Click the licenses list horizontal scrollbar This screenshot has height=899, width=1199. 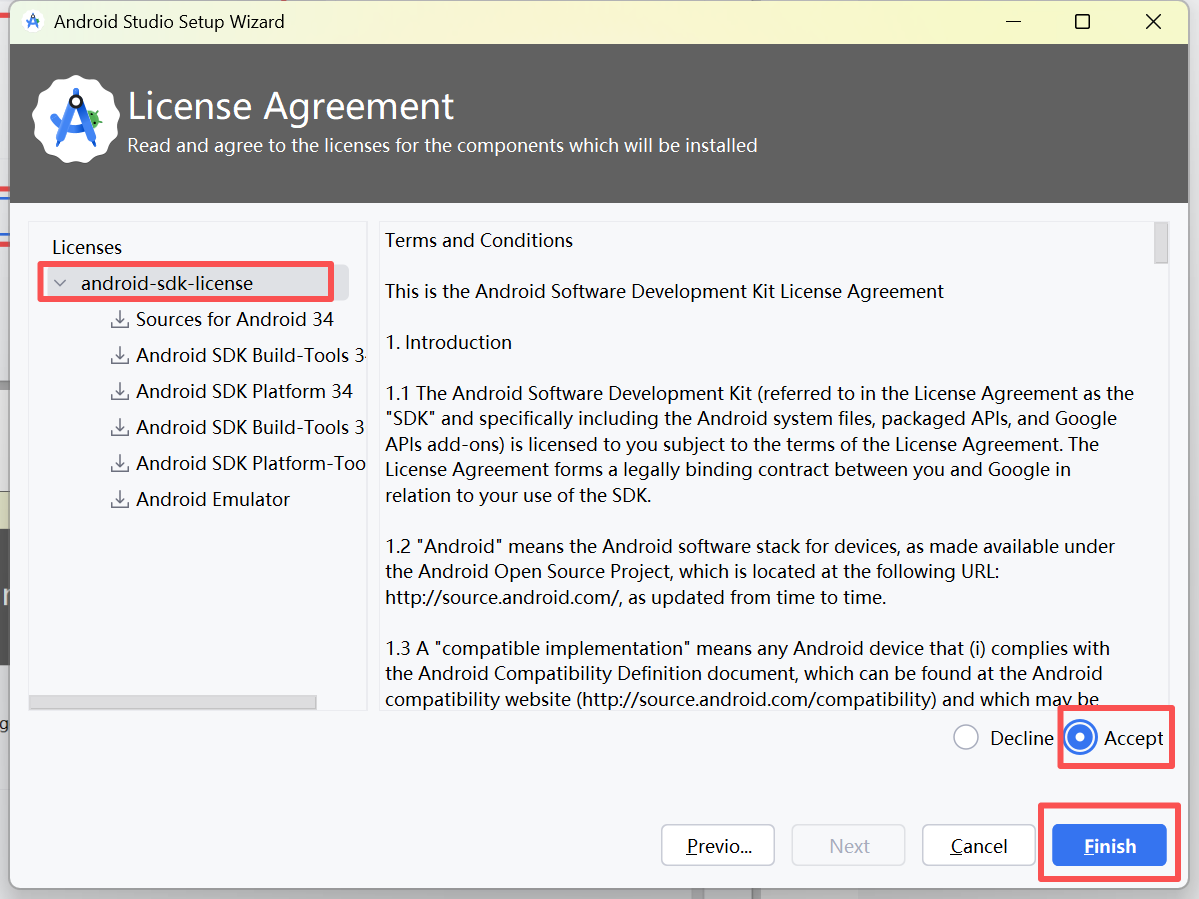[173, 703]
